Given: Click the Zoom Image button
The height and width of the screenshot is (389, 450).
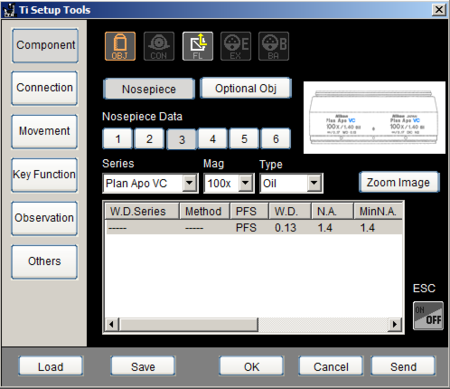Looking at the screenshot, I should point(399,182).
